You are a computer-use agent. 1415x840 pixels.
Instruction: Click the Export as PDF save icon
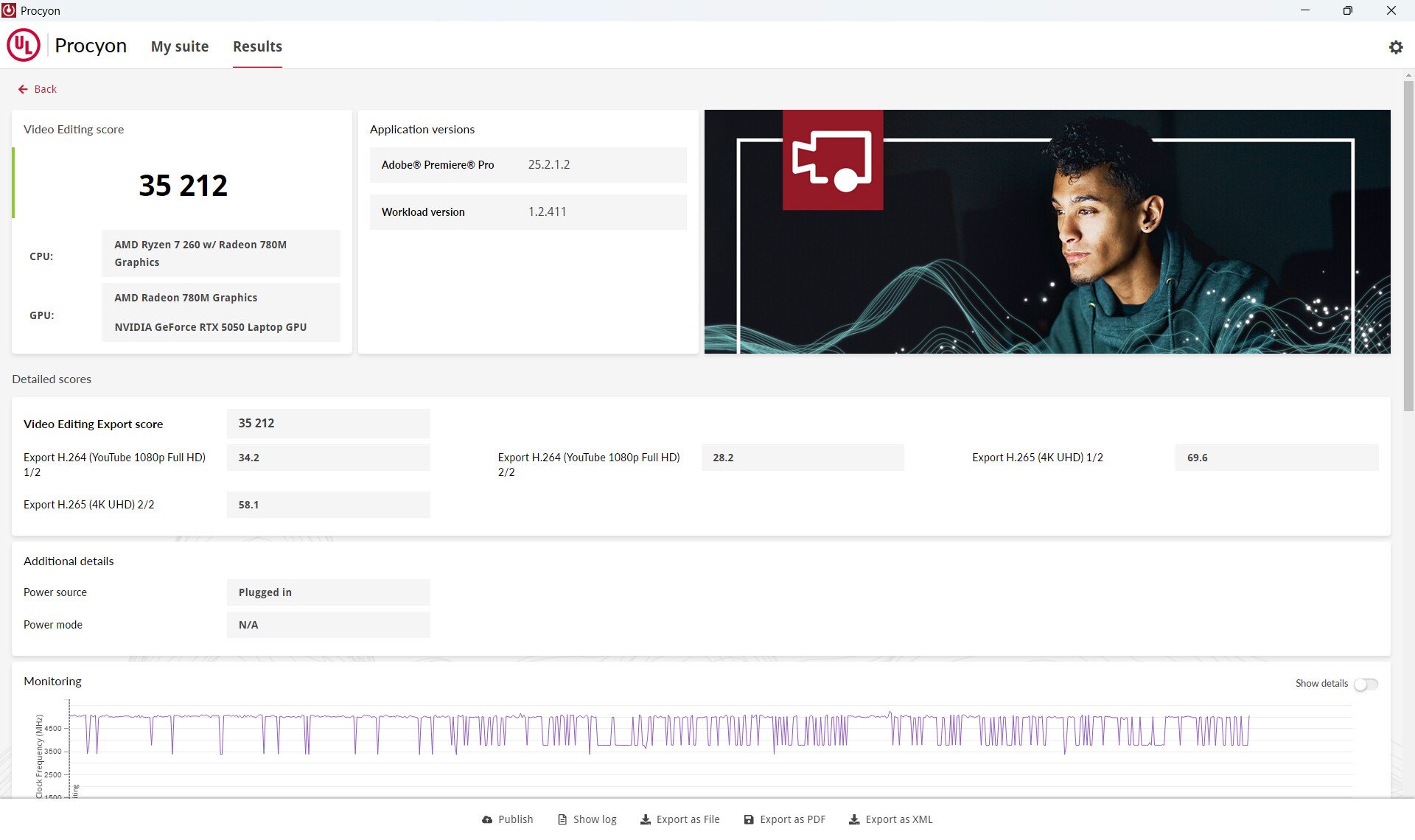point(749,819)
